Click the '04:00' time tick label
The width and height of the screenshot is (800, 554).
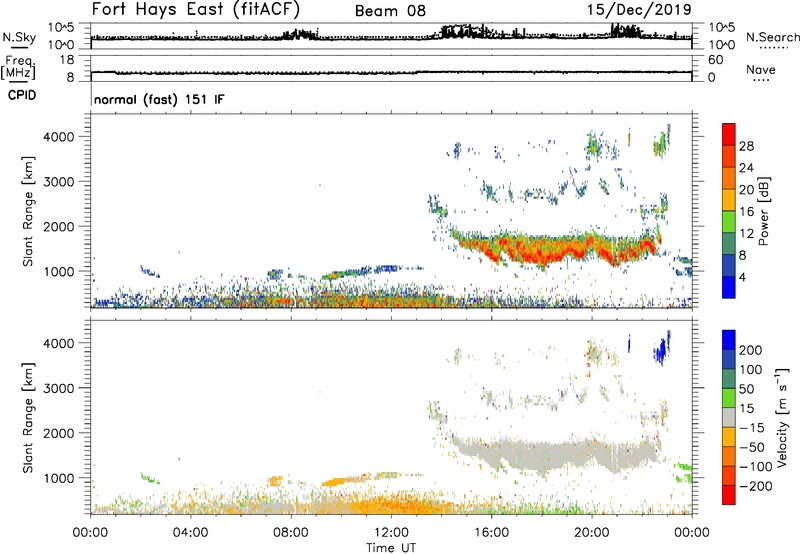click(x=190, y=533)
